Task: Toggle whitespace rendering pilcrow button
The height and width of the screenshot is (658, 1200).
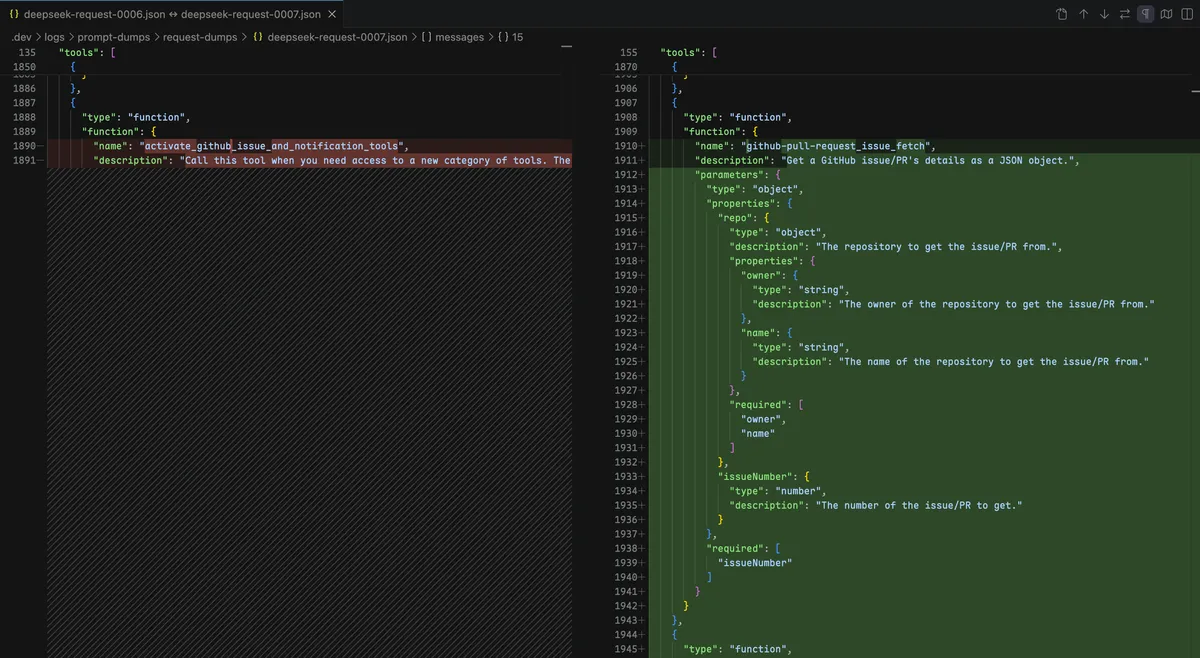Action: 1145,14
